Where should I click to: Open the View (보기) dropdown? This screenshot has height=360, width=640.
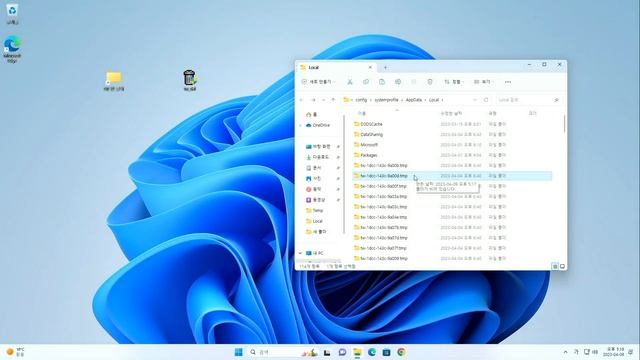[x=483, y=82]
